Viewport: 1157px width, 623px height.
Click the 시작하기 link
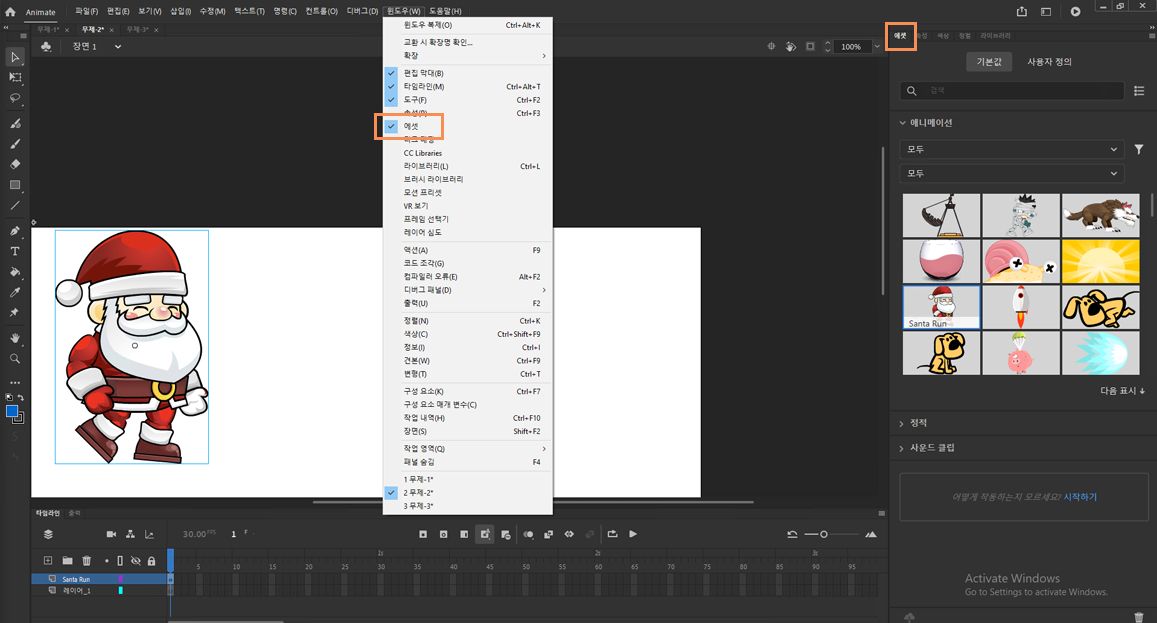(1080, 498)
